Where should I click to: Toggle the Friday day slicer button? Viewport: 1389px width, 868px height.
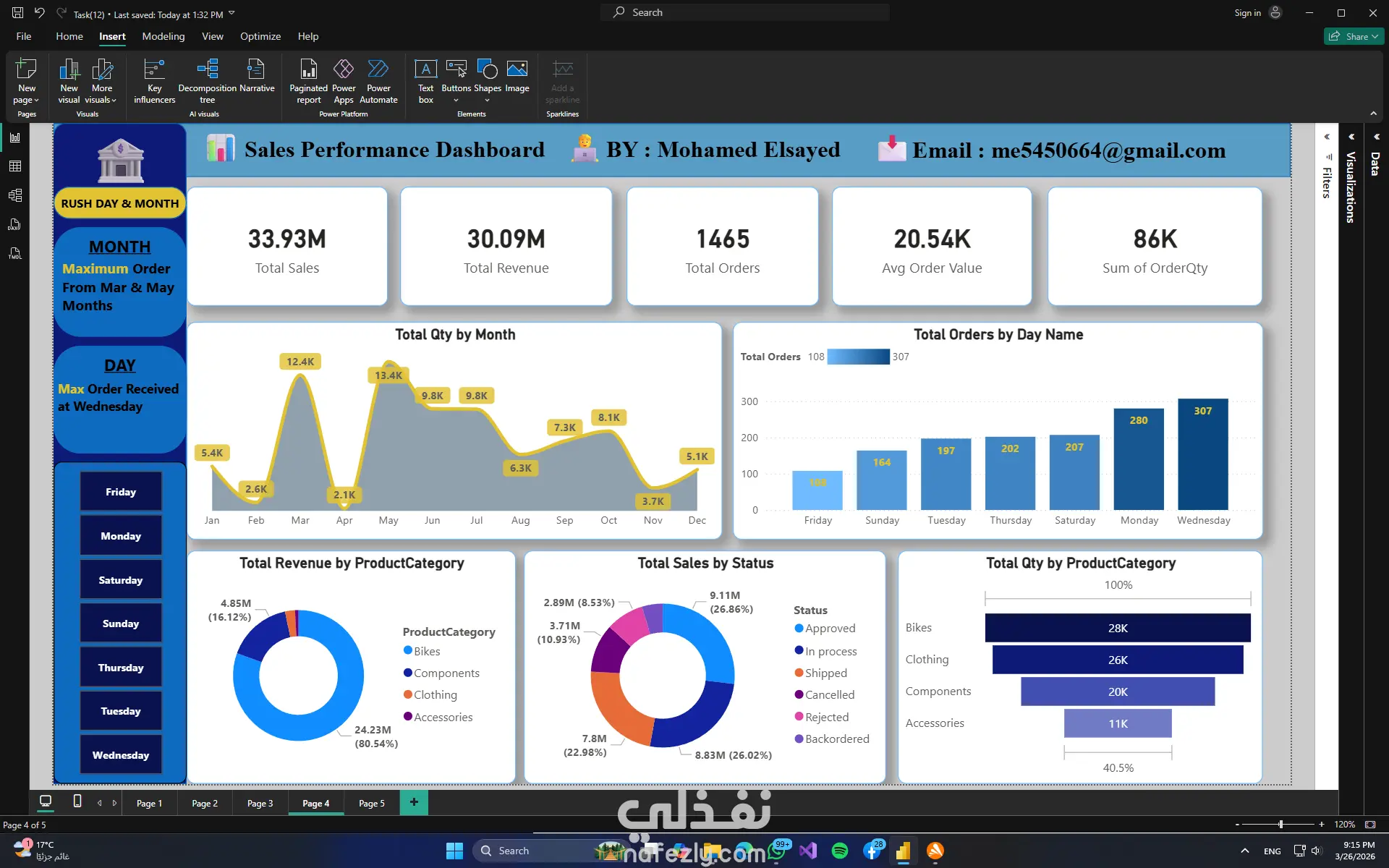(121, 492)
